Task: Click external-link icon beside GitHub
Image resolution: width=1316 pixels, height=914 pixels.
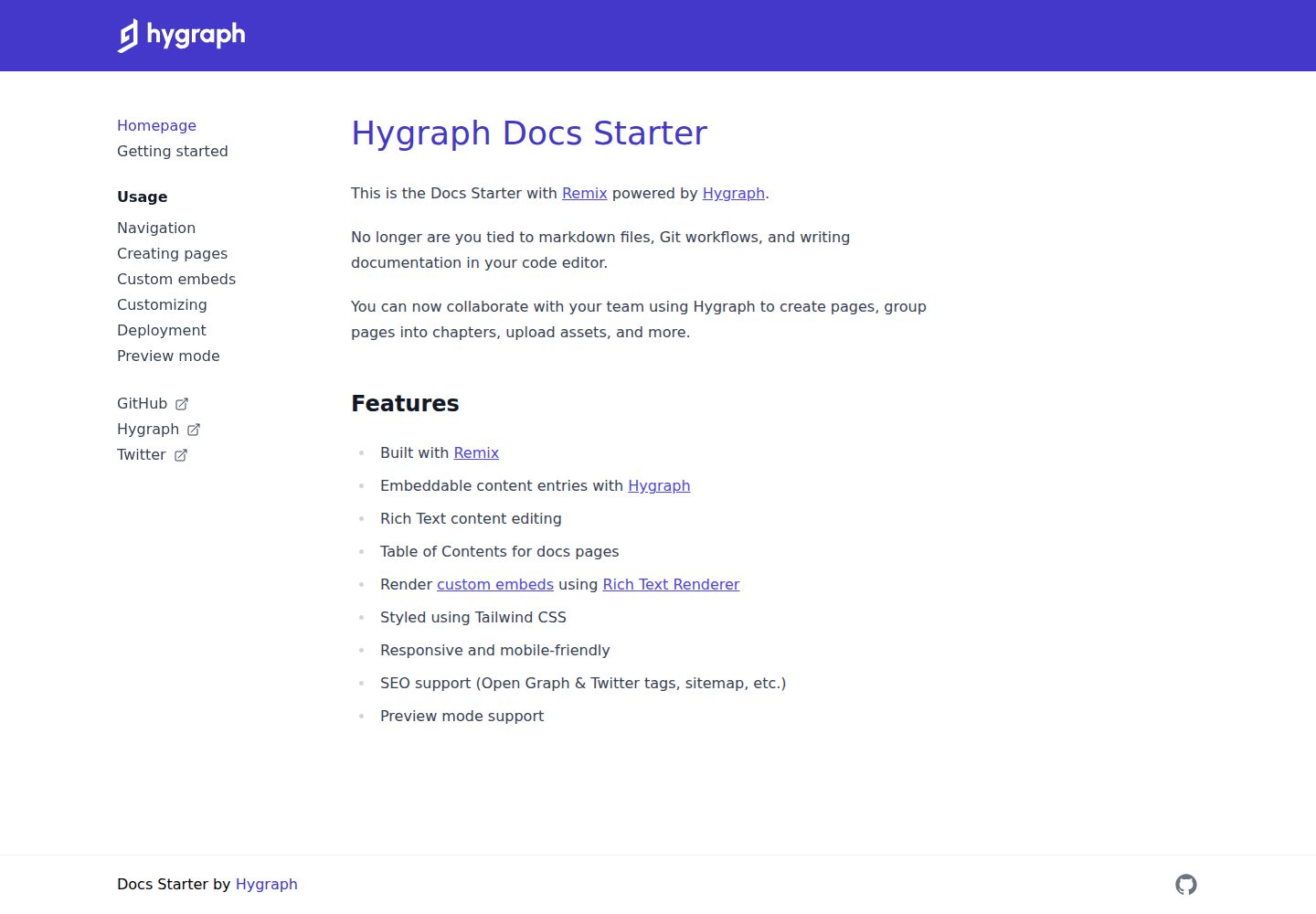Action: pos(182,404)
